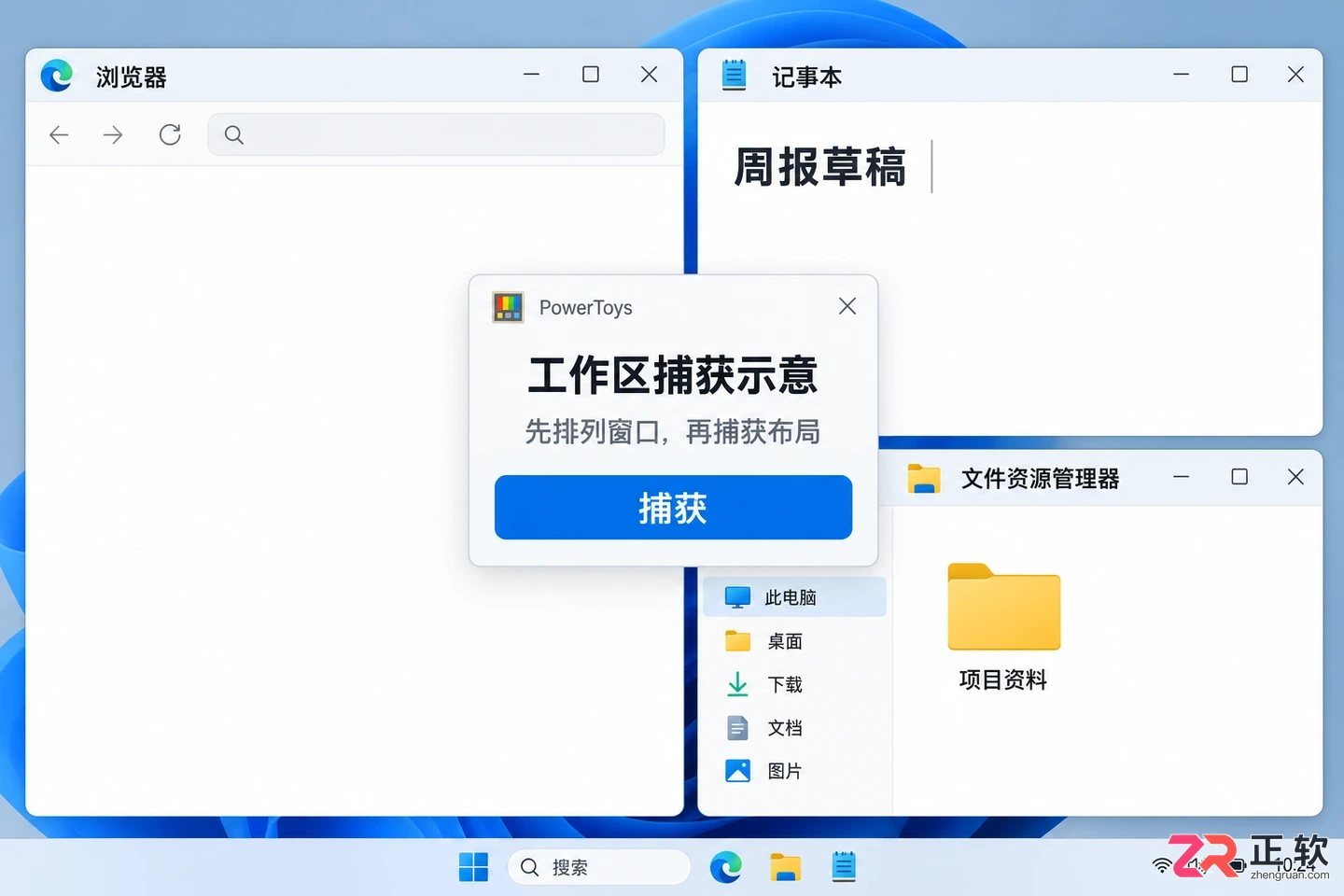Click the 周报草稿 text in Notepad
This screenshot has width=1344, height=896.
819,167
